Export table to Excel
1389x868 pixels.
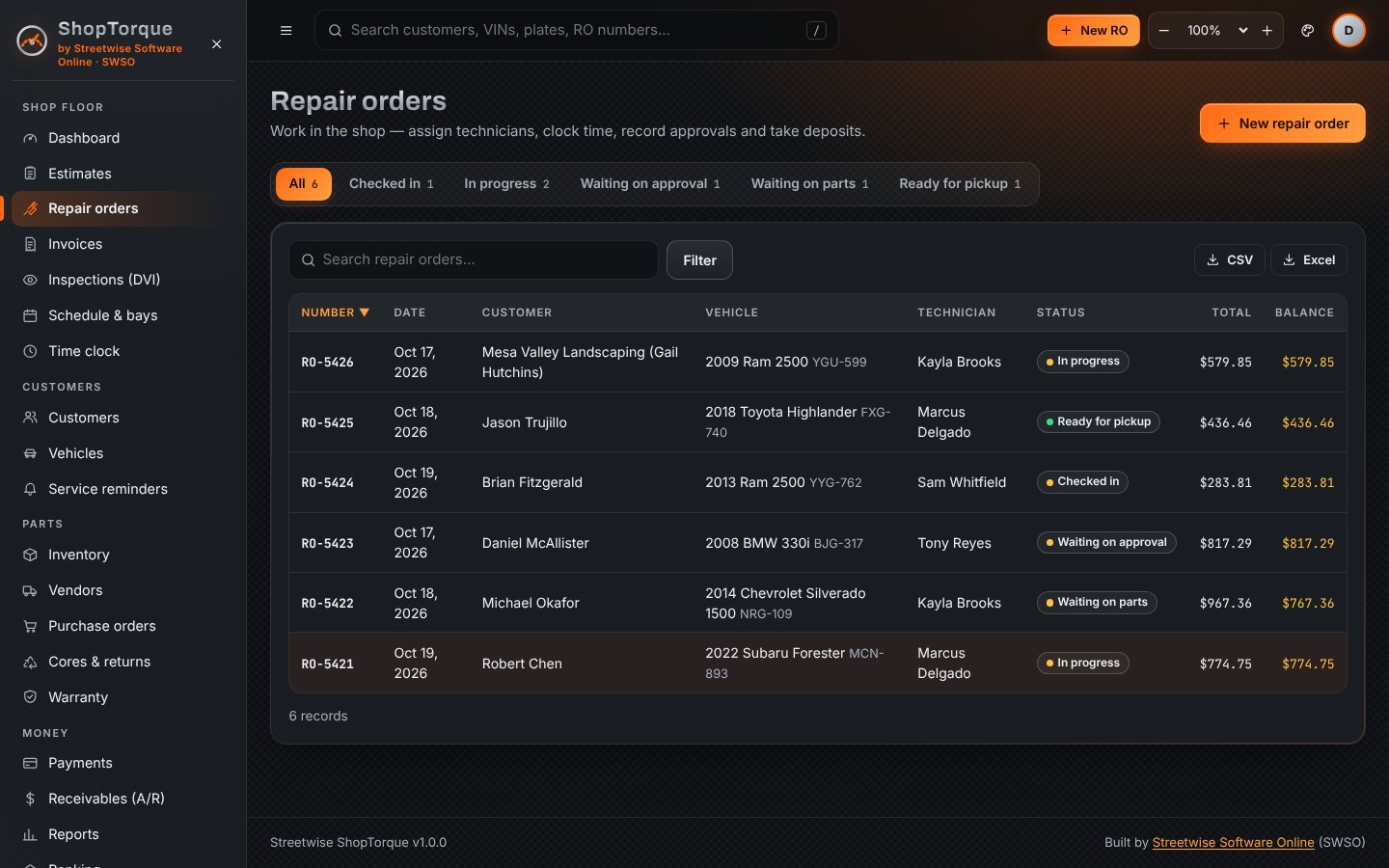click(1309, 259)
